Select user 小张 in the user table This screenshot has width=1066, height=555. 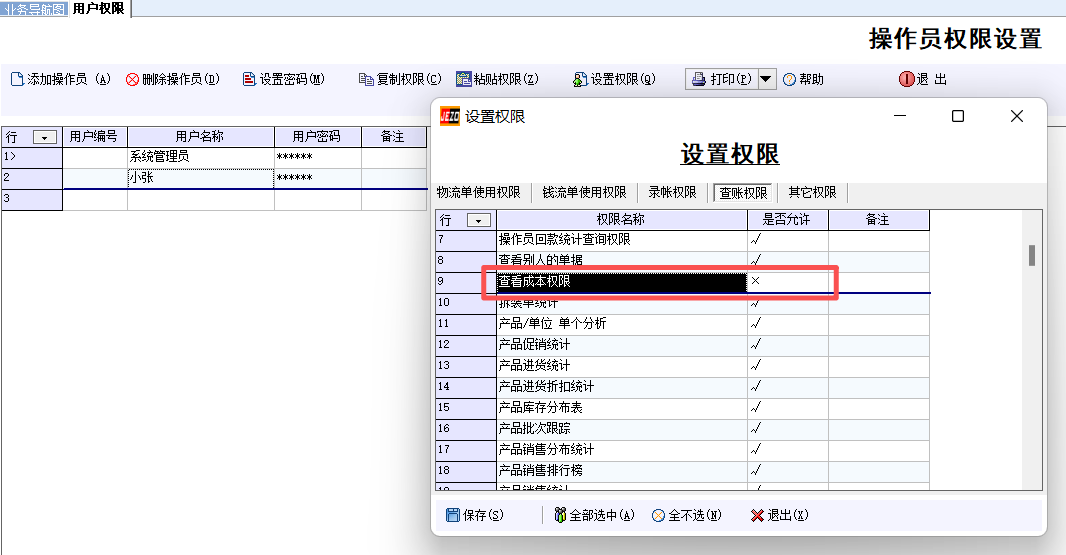(201, 178)
